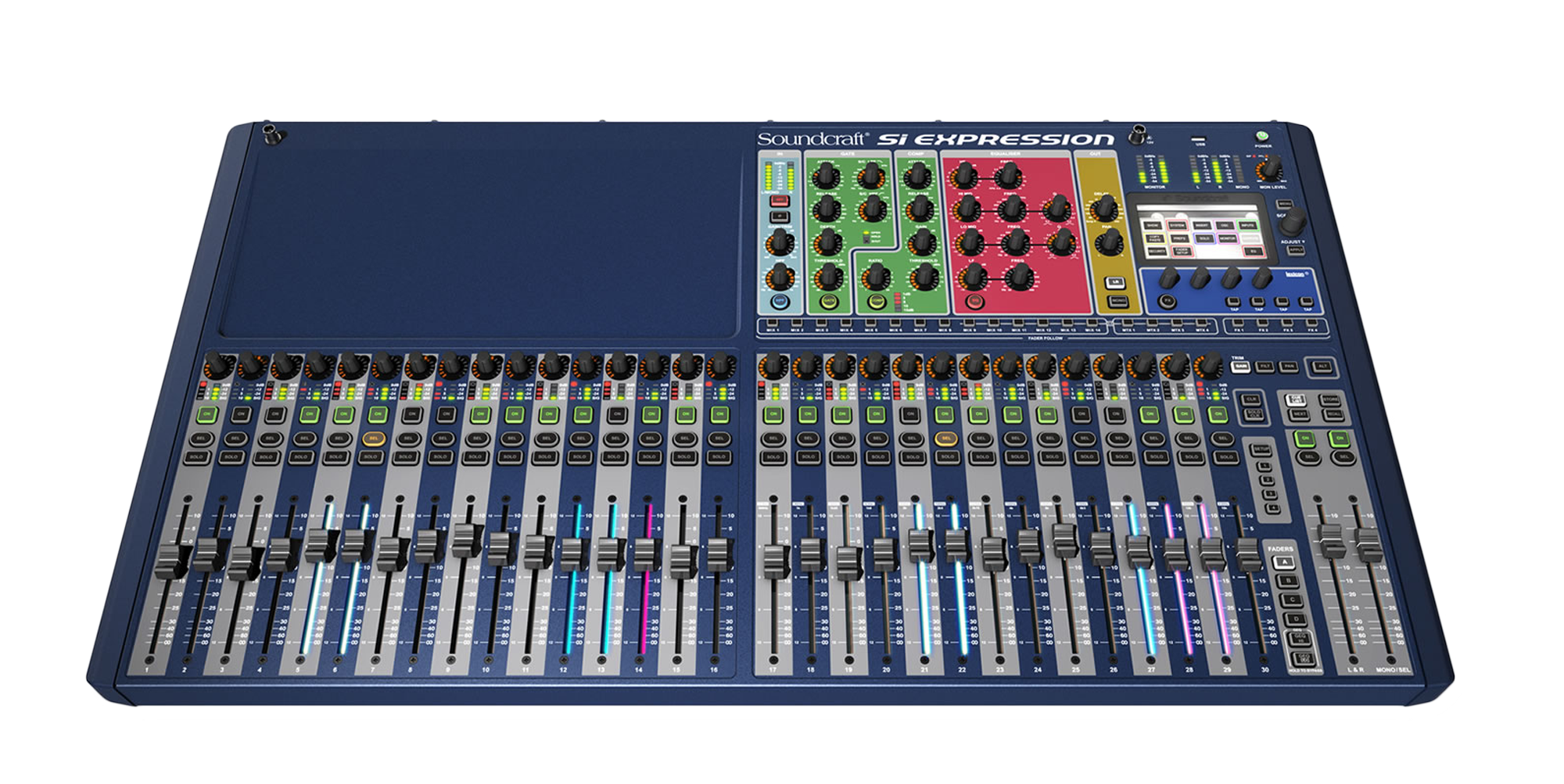Screen dimensions: 1564x784
Task: Click the round COMP enable button
Action: 877,301
